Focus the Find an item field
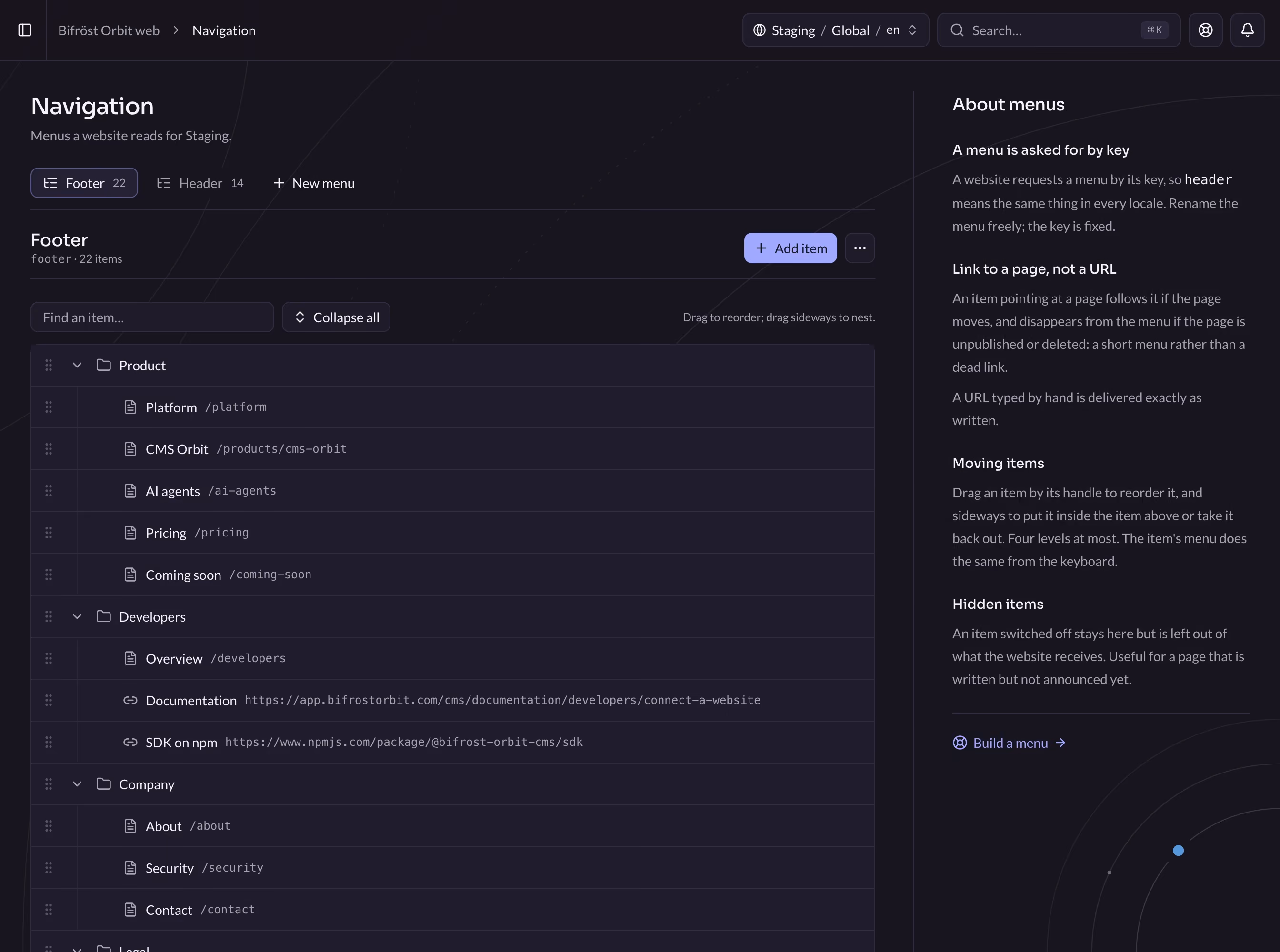The image size is (1280, 952). point(152,317)
